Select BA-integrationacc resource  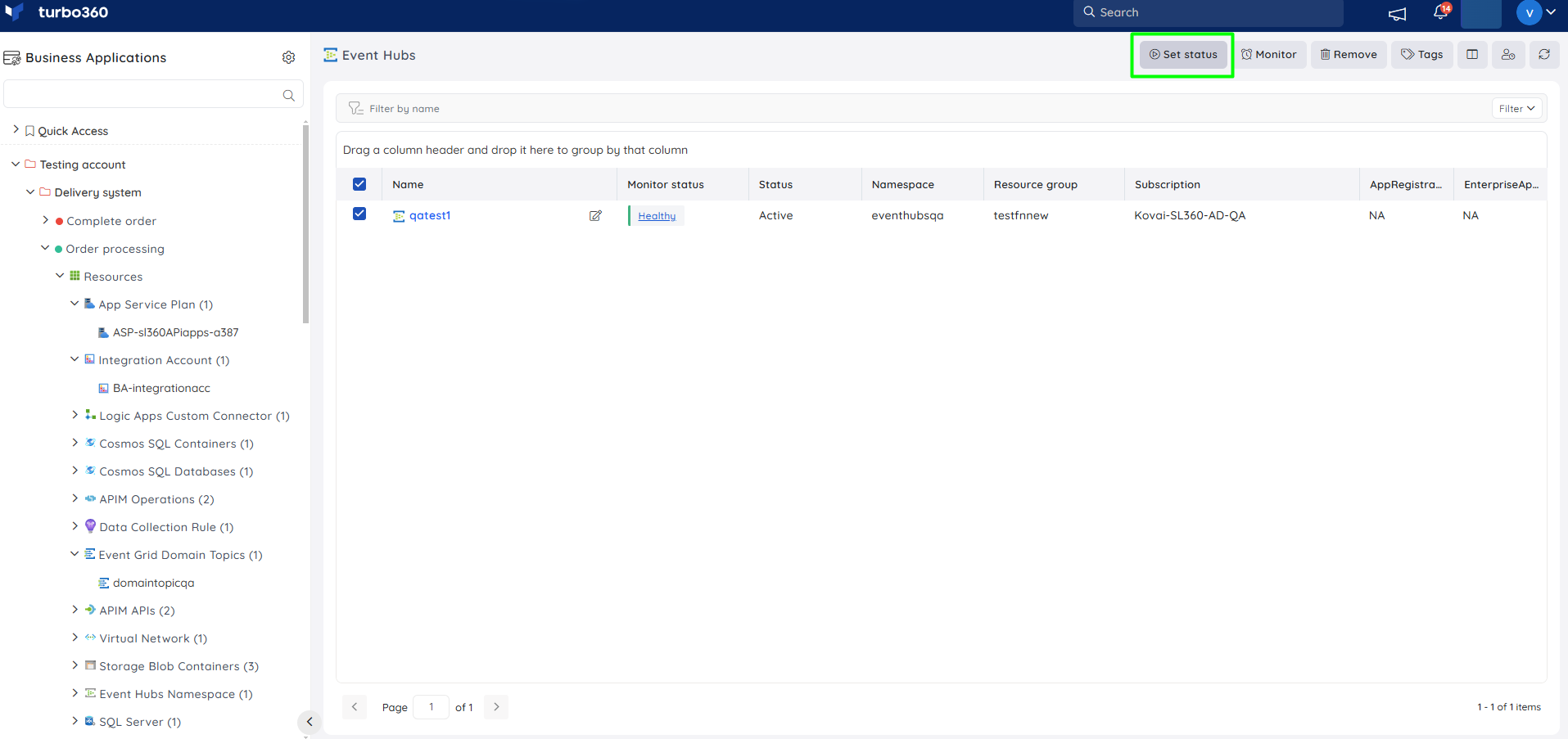[161, 388]
